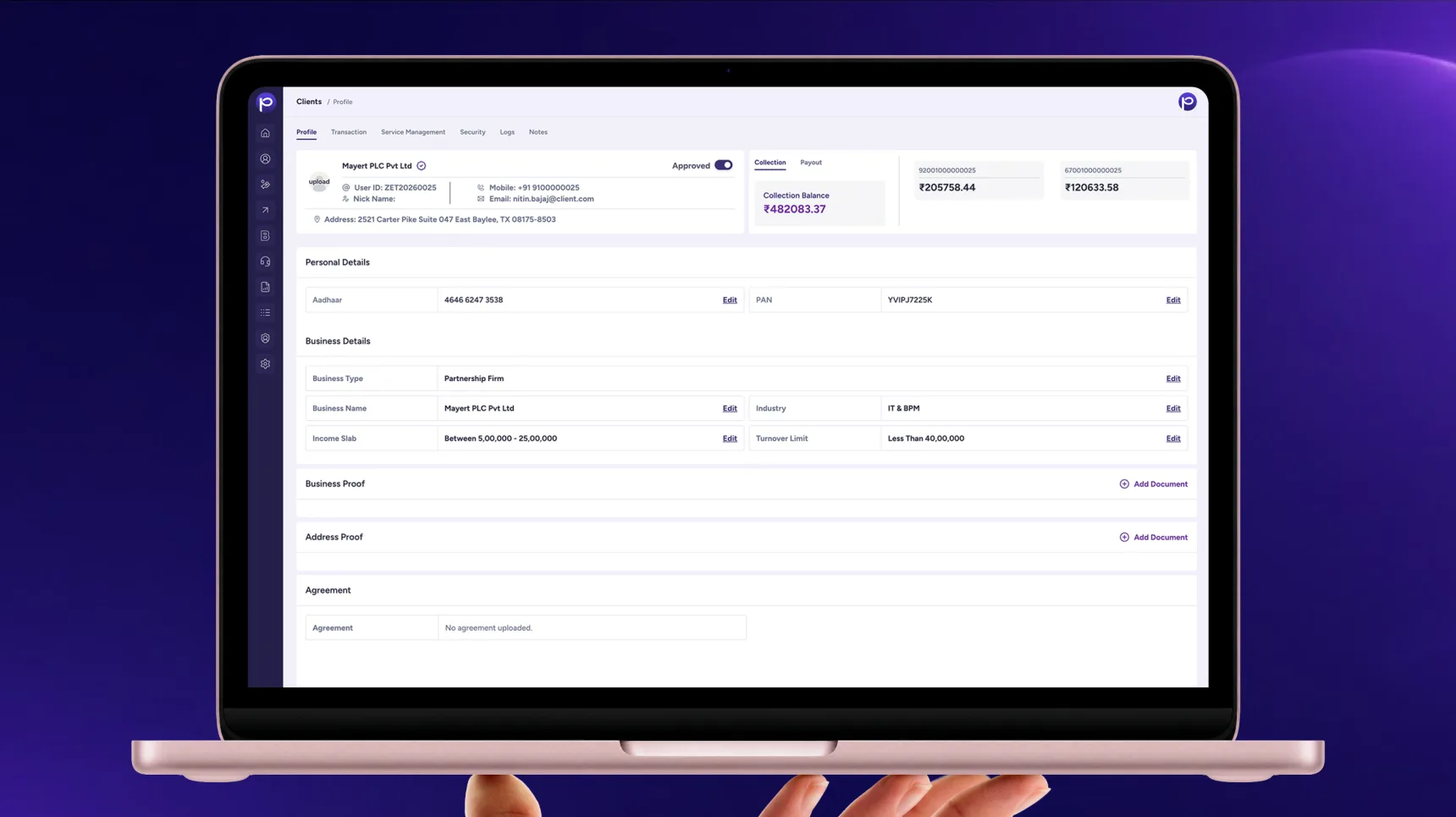
Task: Open the user circle icon in the sidebar
Action: [265, 159]
